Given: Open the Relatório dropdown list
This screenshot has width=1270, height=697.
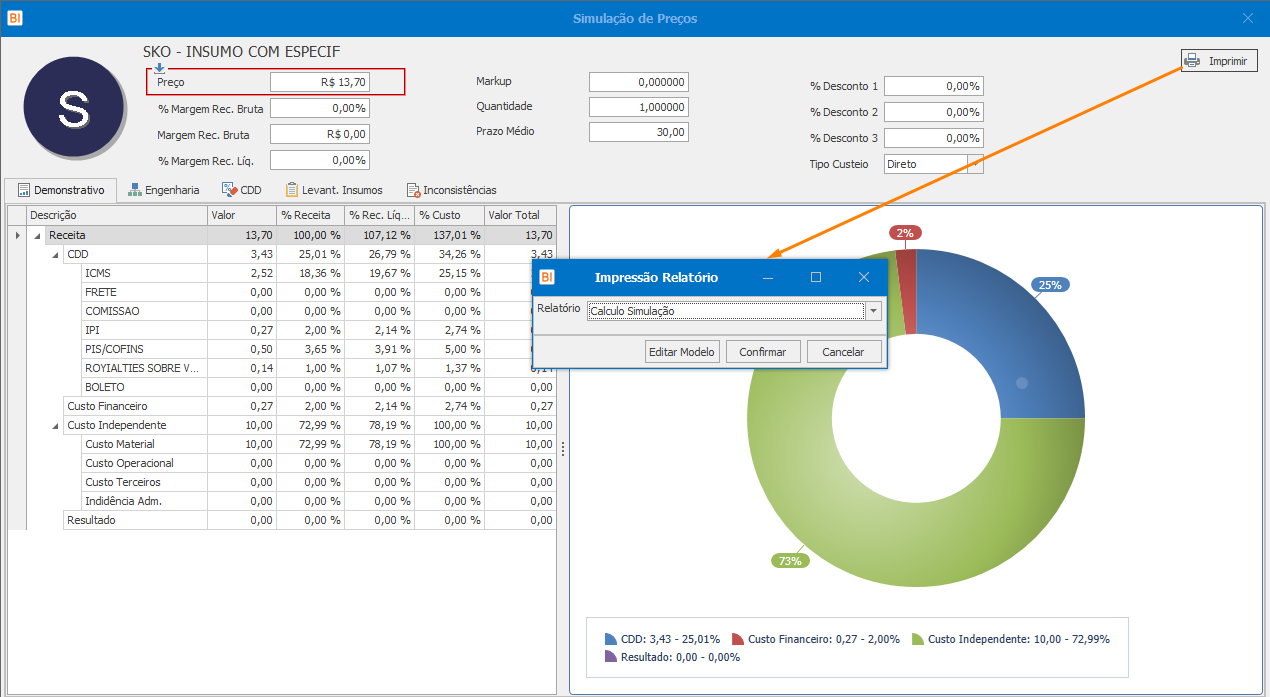Looking at the screenshot, I should coord(874,311).
